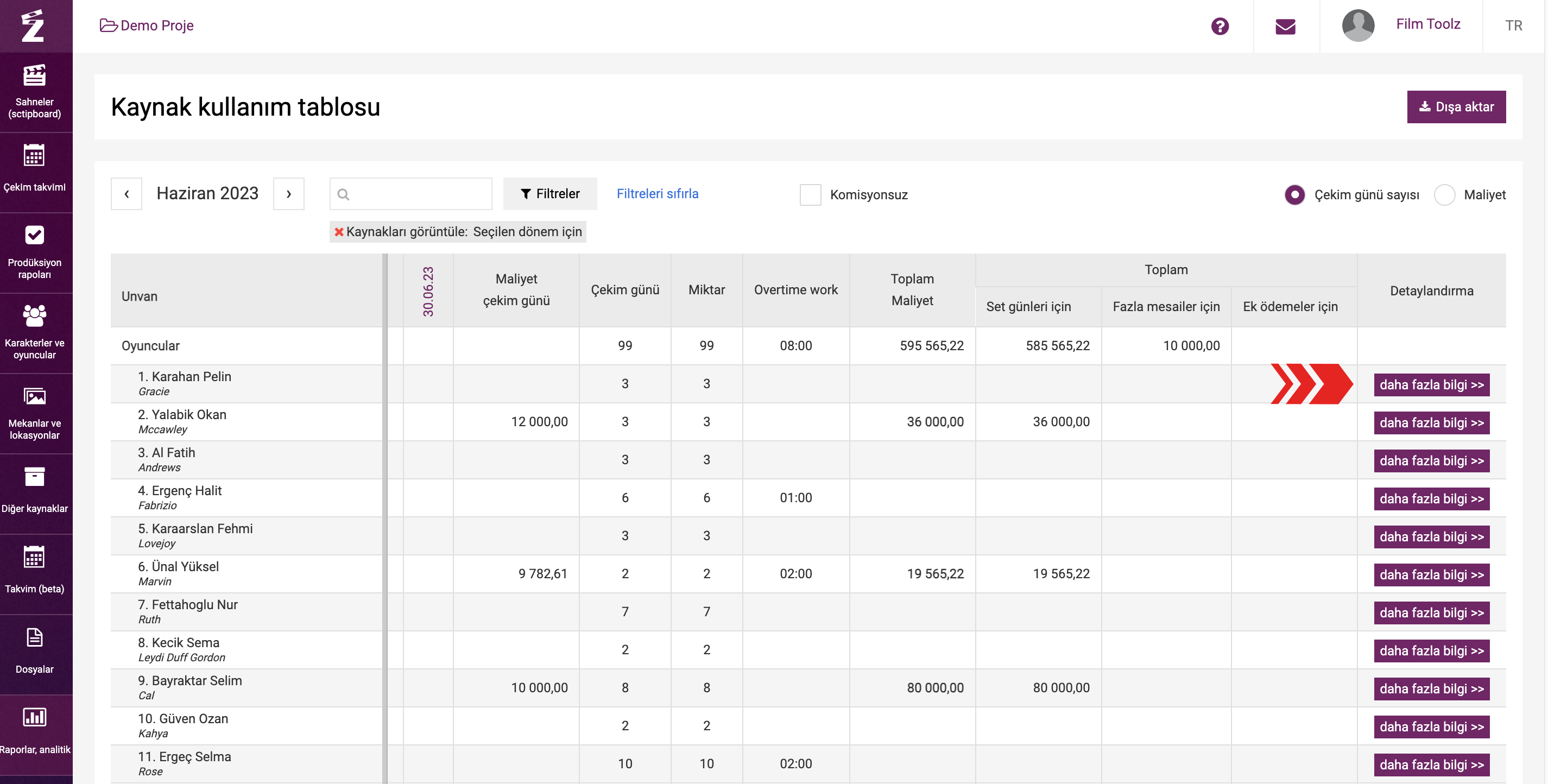The image size is (1548, 784).
Task: Click the Dışa aktar export button
Action: point(1456,107)
